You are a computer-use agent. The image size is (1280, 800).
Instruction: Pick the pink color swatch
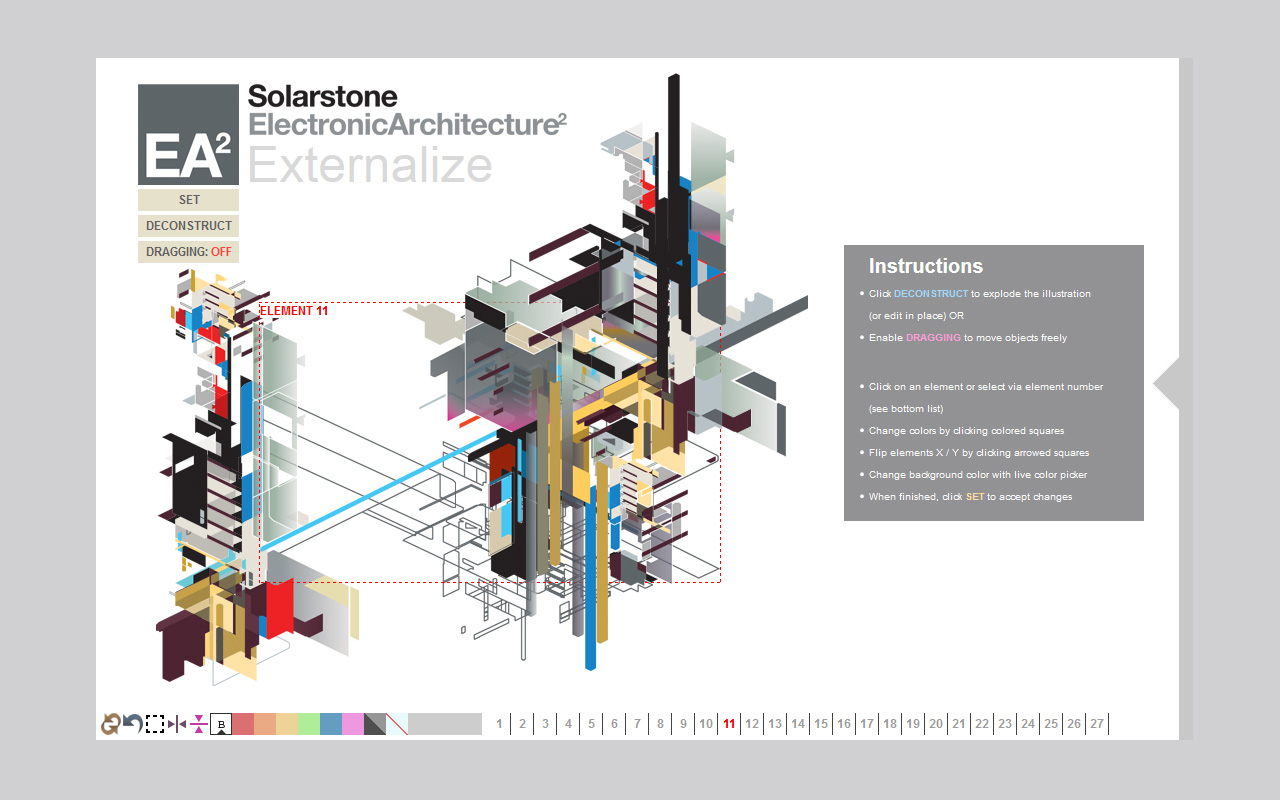point(353,724)
